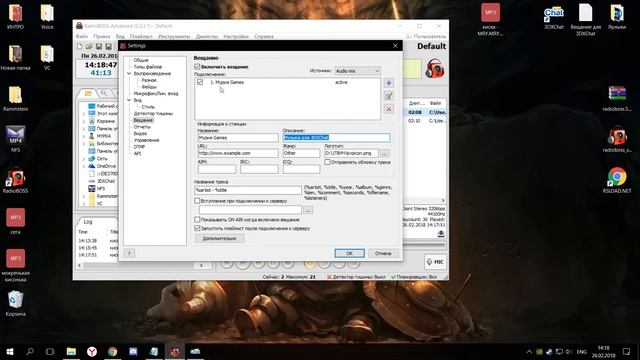The image size is (640, 360).
Task: Select the сега MP3 desktop file
Action: [16, 222]
